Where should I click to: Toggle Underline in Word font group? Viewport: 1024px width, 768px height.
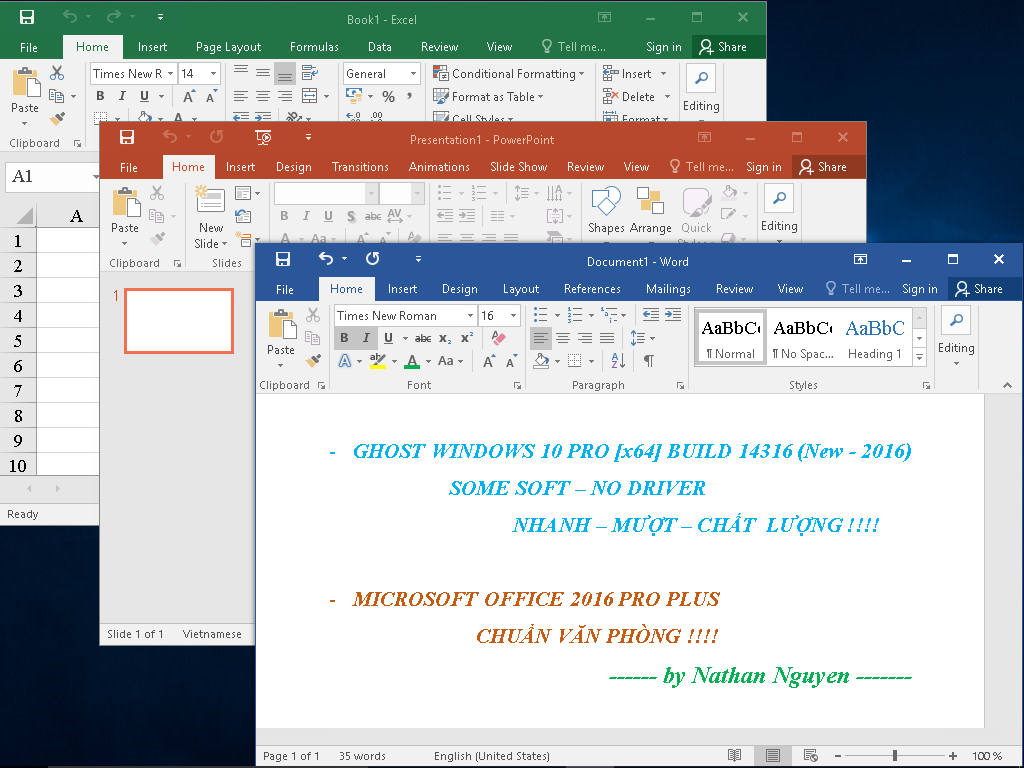[x=388, y=338]
